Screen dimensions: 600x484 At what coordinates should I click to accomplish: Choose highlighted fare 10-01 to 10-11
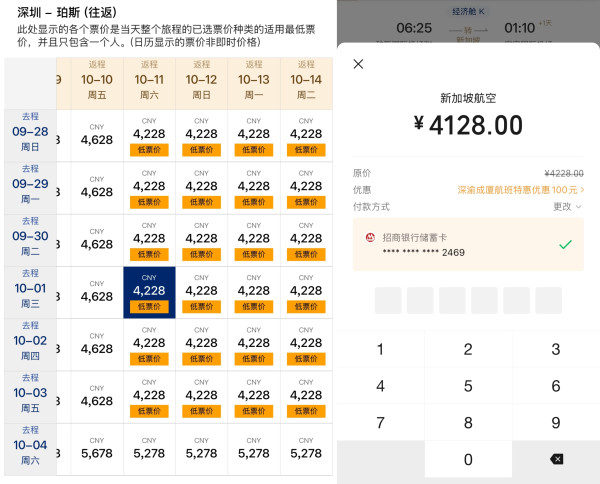149,292
